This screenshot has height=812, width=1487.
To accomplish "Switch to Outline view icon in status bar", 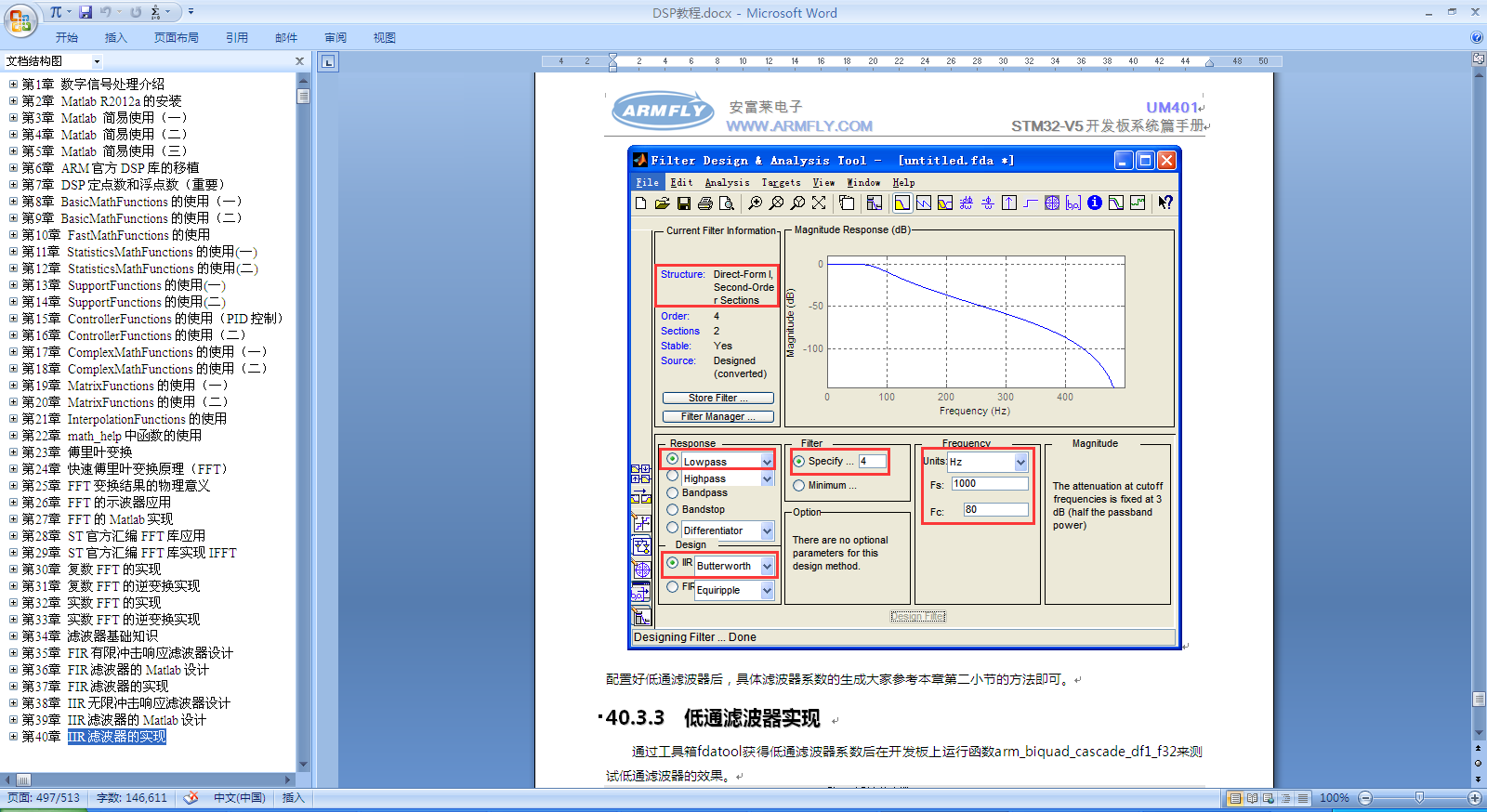I will point(1286,798).
